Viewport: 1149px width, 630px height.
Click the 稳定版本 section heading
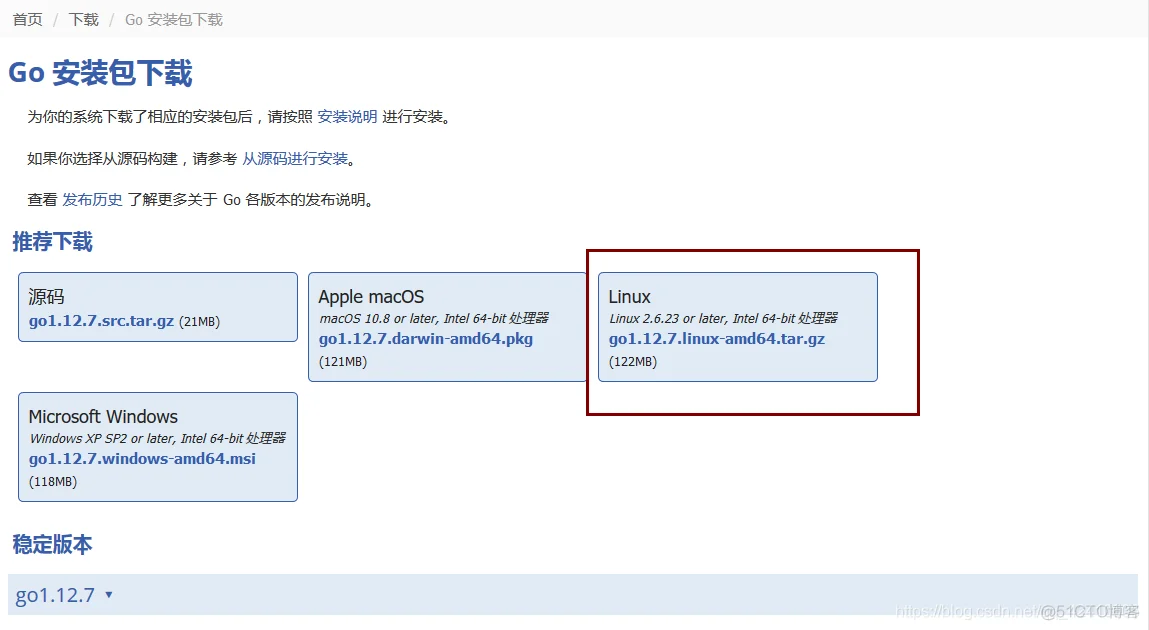point(53,544)
